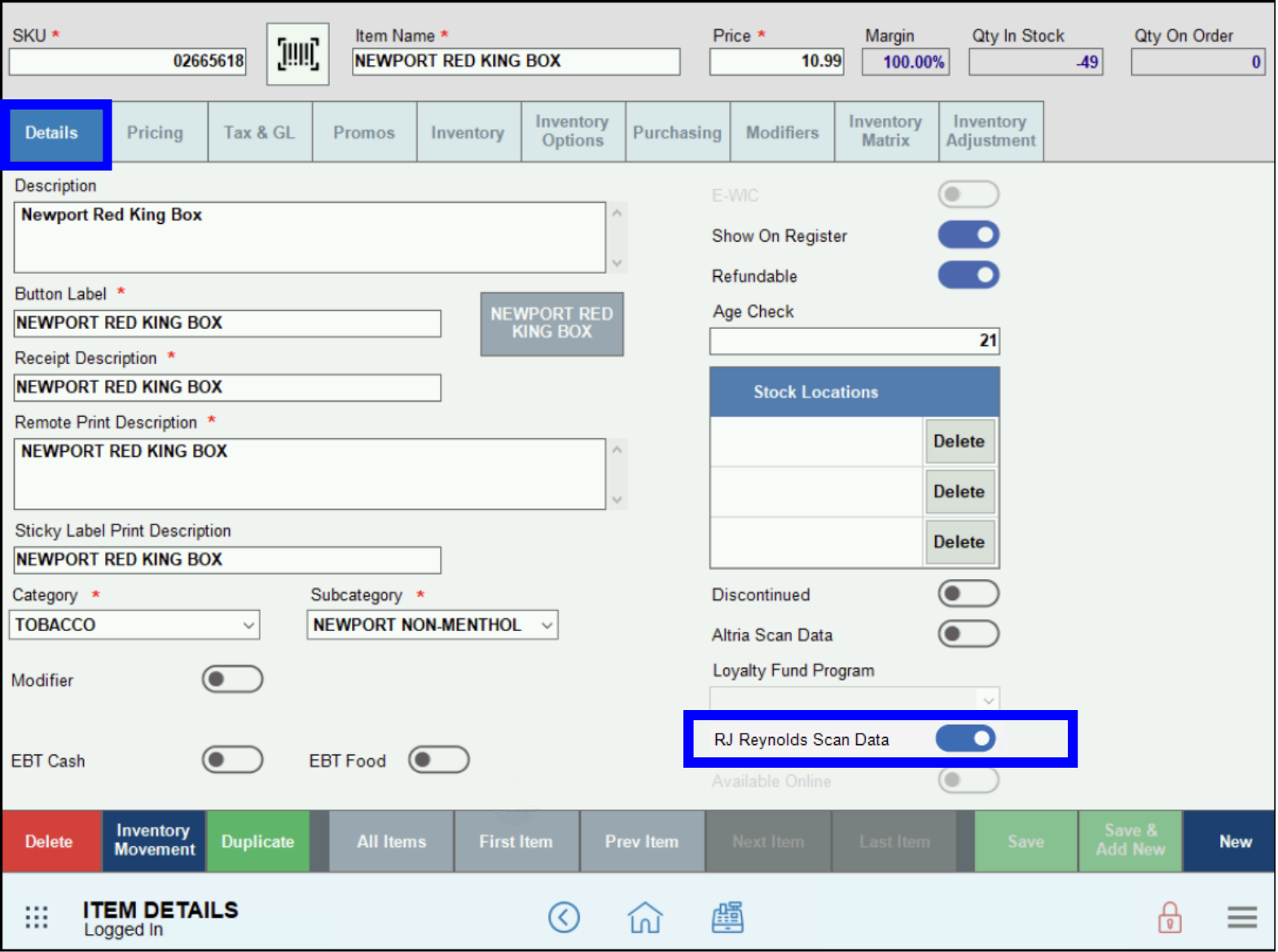
Task: Click the Description text area
Action: tap(310, 237)
